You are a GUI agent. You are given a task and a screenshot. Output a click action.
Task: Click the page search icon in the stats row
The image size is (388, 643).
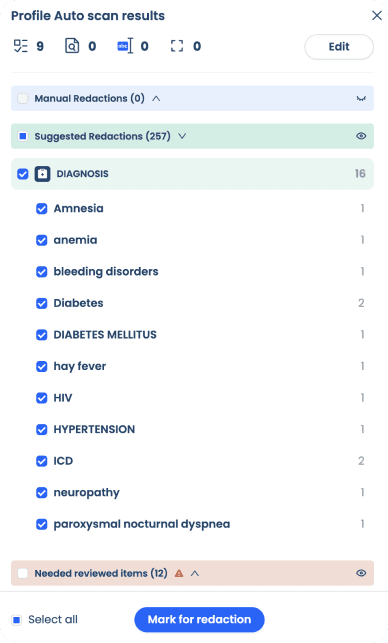72,46
